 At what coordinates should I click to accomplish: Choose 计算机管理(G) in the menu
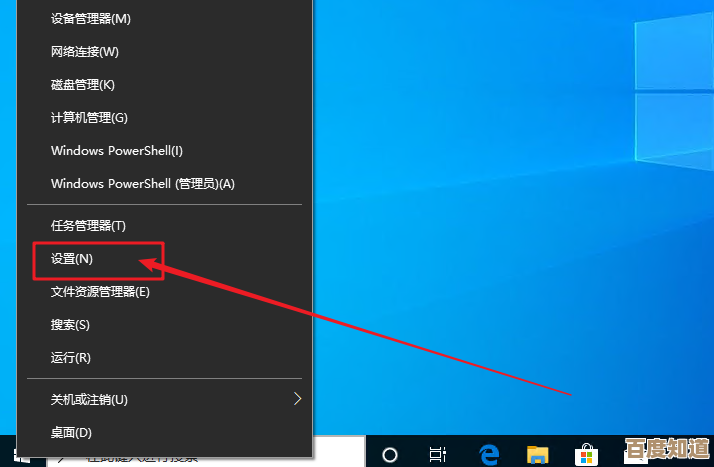[89, 118]
